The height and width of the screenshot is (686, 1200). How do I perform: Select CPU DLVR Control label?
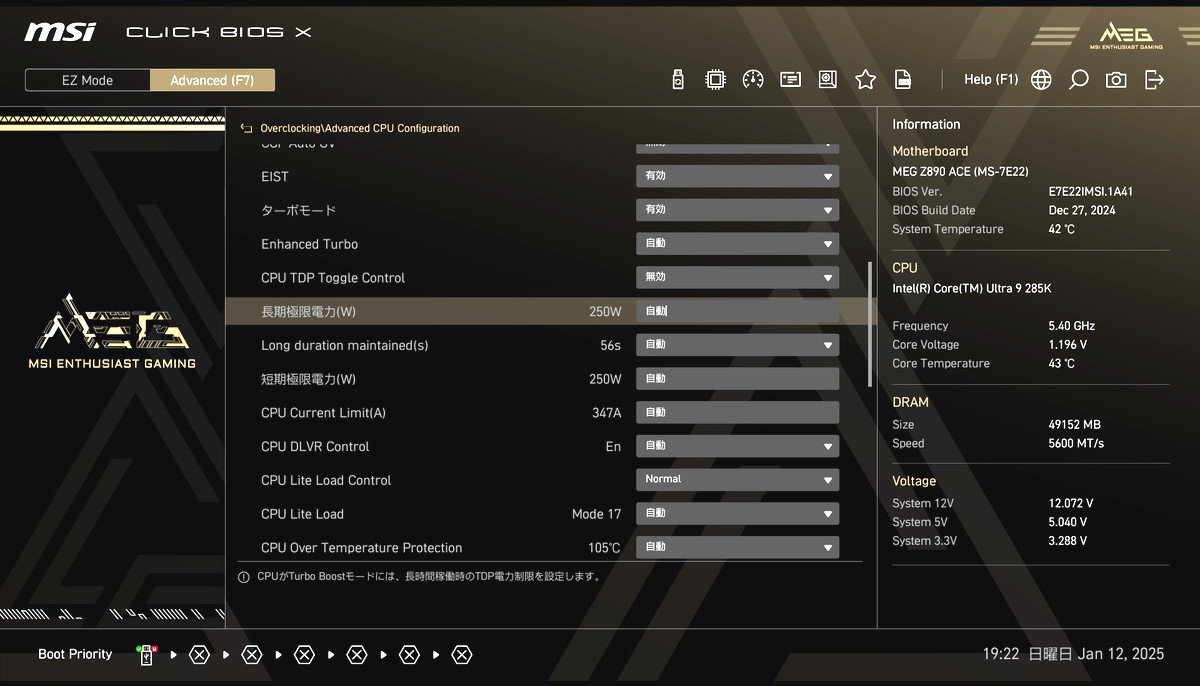click(315, 446)
